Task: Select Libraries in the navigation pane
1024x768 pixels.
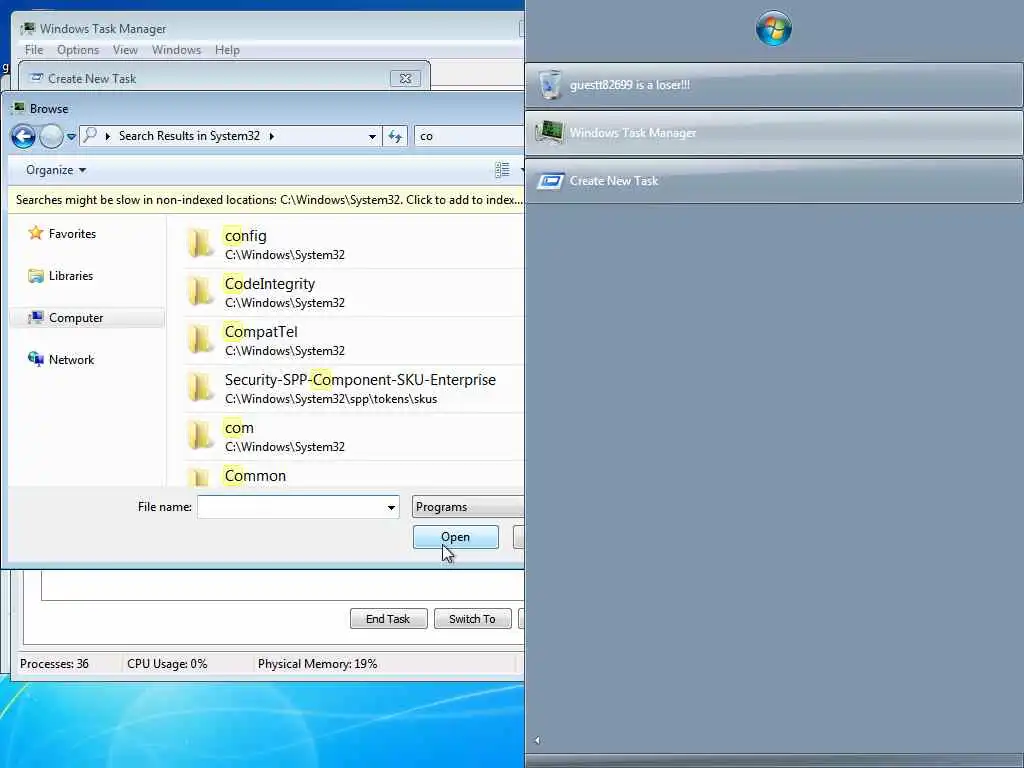Action: click(71, 276)
